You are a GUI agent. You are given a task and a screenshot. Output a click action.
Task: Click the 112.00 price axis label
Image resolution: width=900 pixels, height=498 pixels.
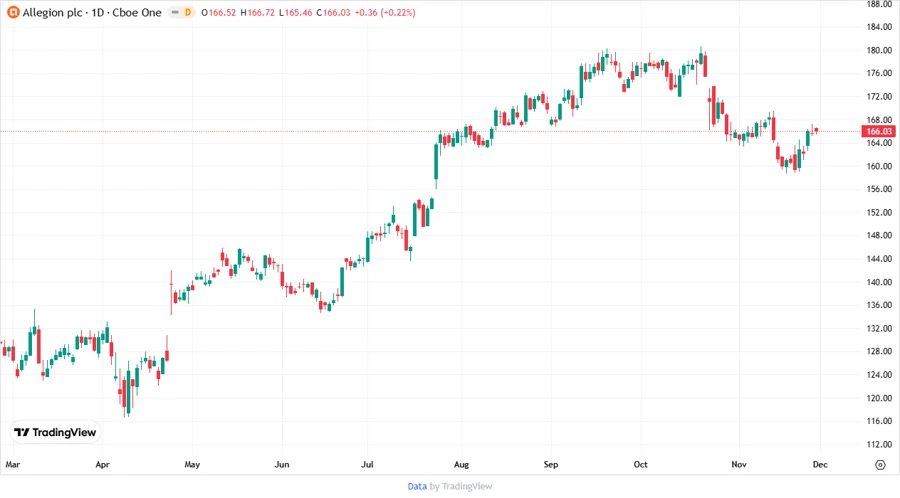[x=879, y=444]
